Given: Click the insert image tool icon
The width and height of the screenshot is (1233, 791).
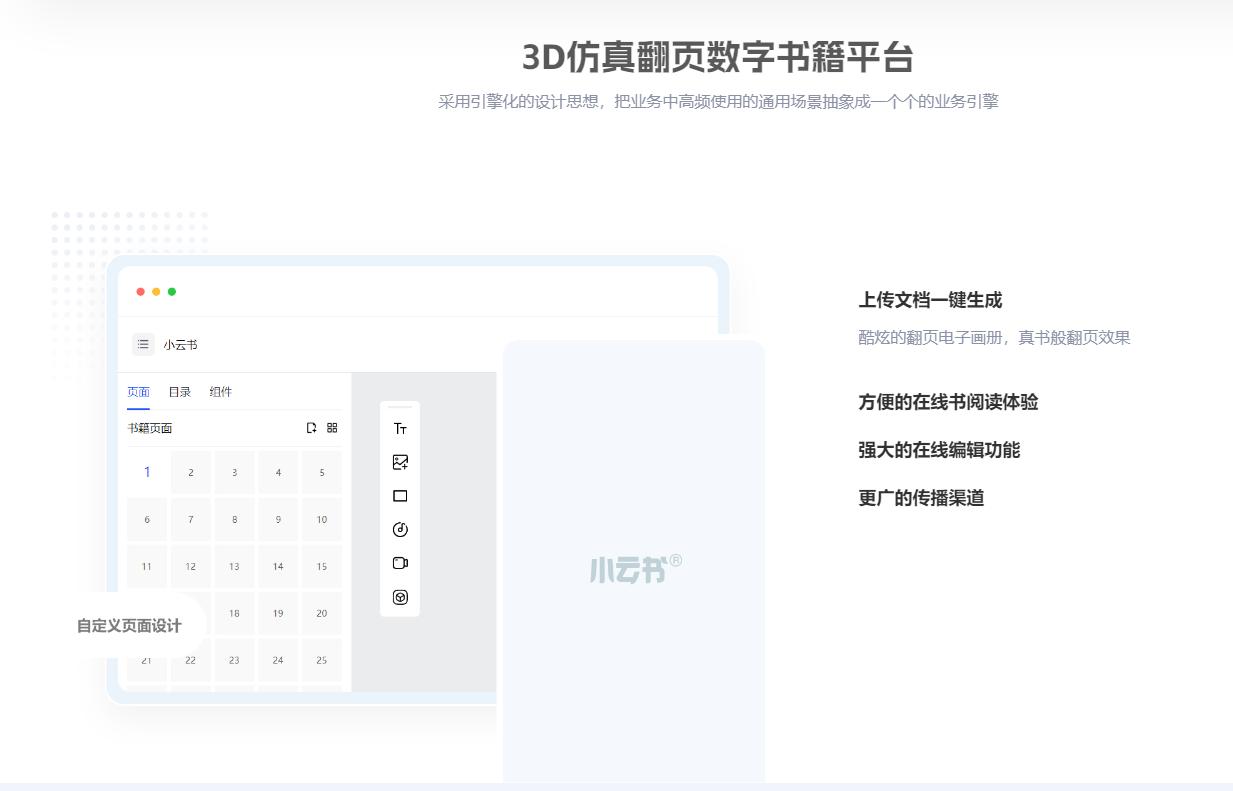Looking at the screenshot, I should [400, 462].
